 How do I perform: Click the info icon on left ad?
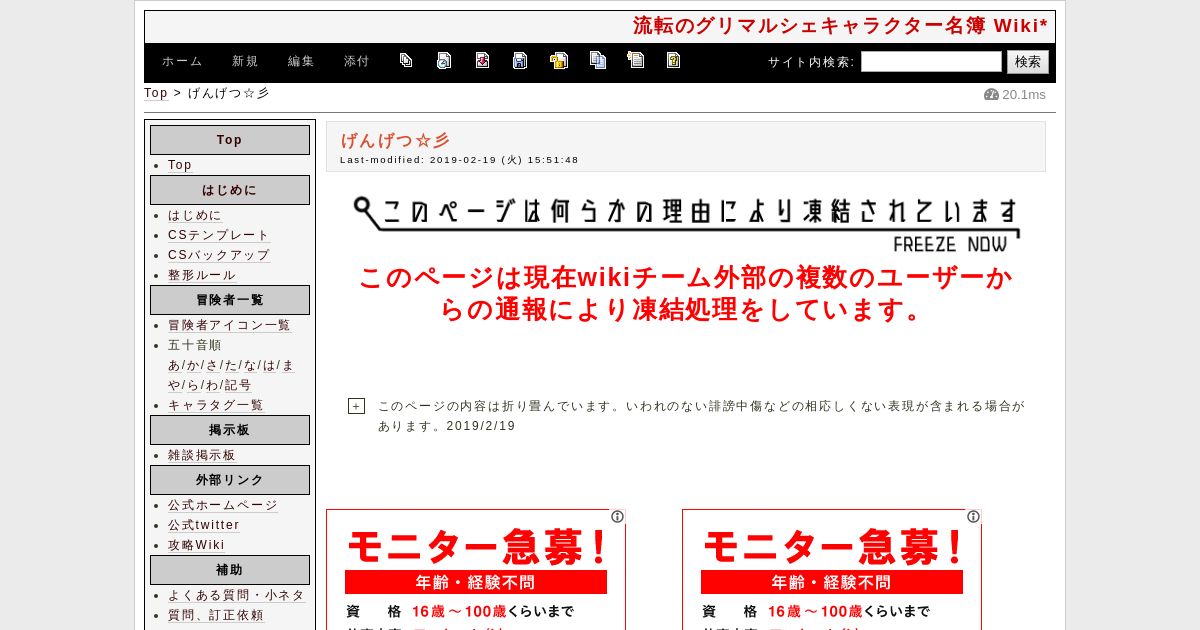617,517
